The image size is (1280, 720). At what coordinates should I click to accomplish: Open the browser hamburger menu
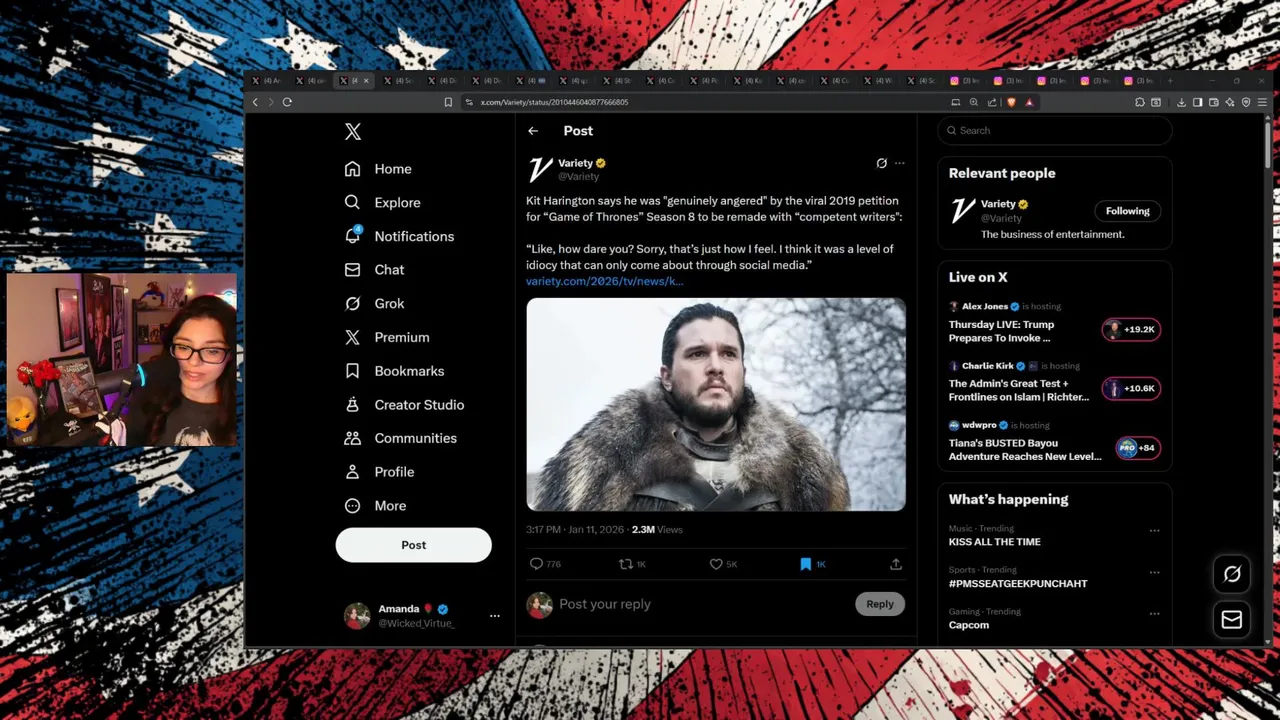pos(1262,102)
